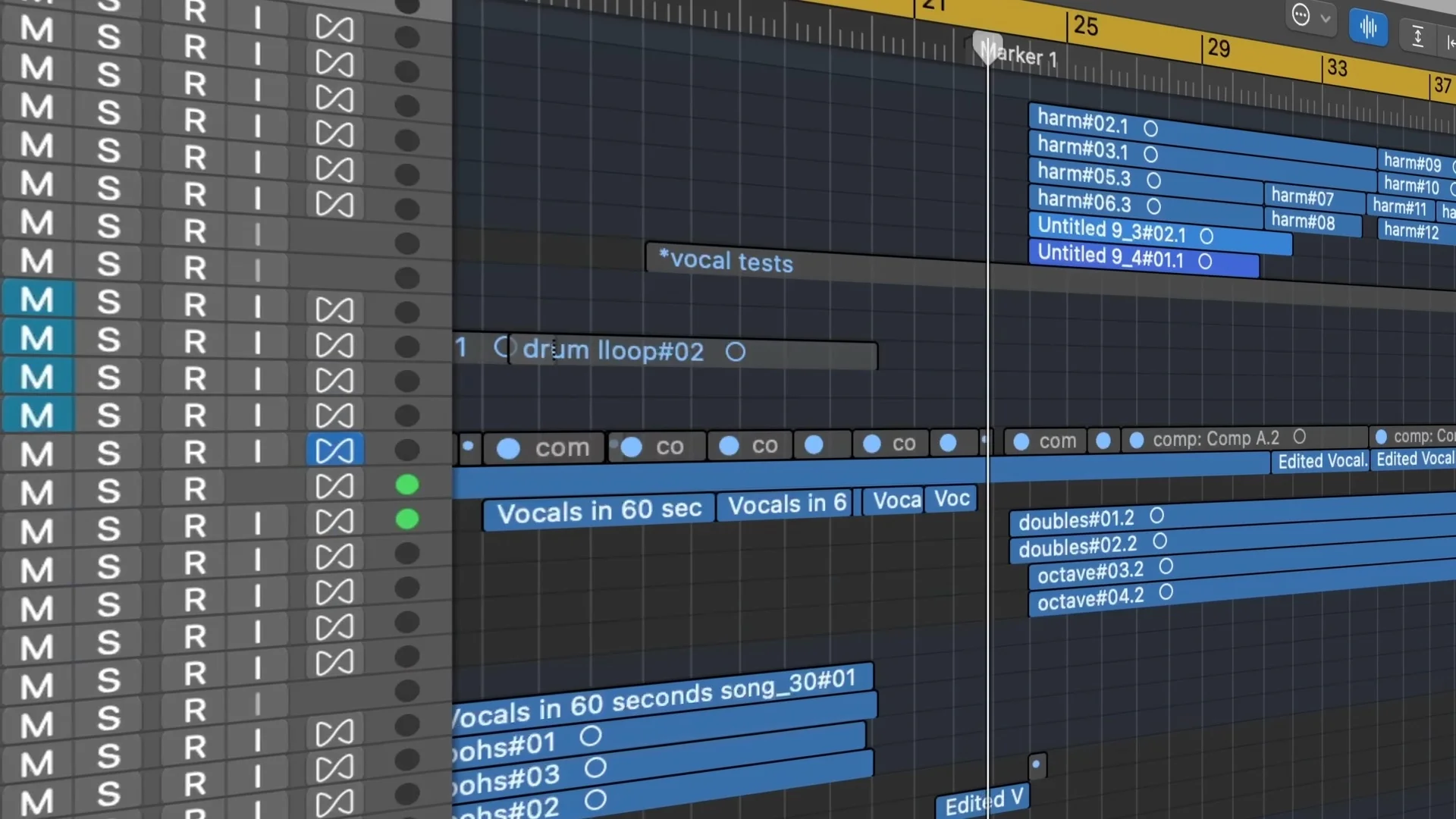Click the loop circle on region harm#02.1
Viewport: 1456px width, 819px height.
point(1150,129)
